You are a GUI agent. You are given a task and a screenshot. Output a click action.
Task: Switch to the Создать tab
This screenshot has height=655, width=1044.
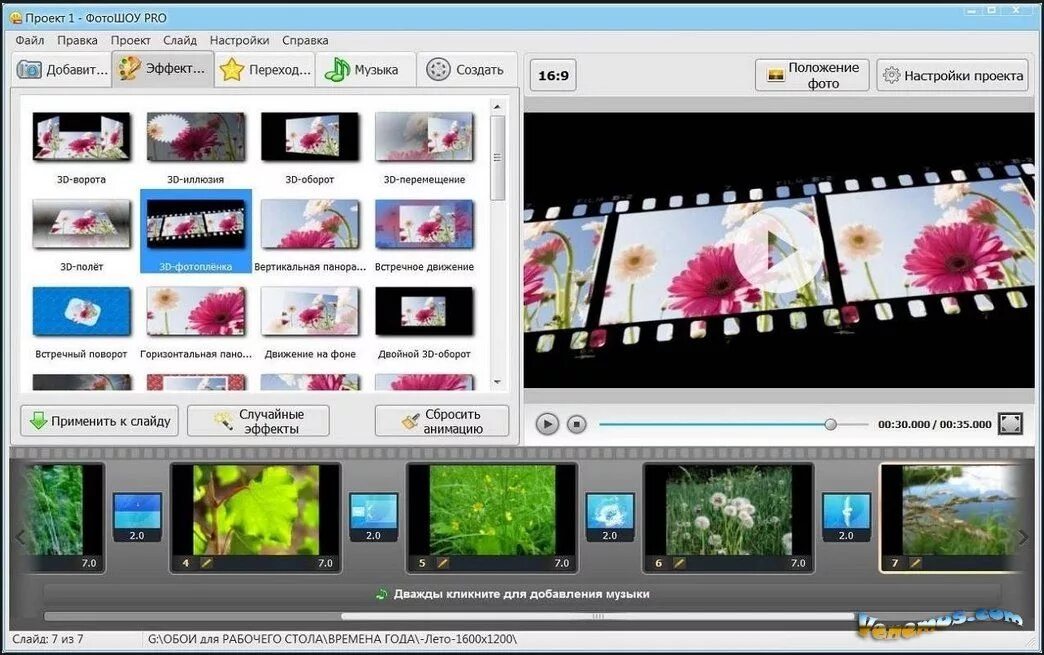(x=466, y=69)
